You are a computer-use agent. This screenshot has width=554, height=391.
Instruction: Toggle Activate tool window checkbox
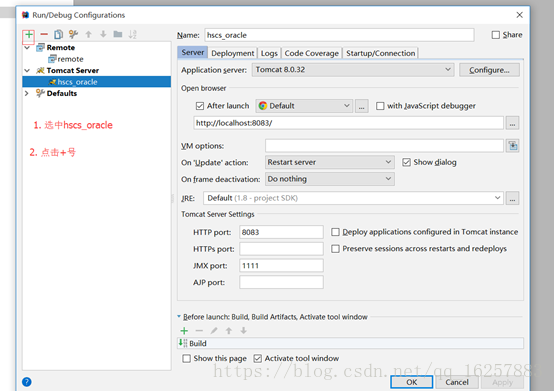(258, 359)
